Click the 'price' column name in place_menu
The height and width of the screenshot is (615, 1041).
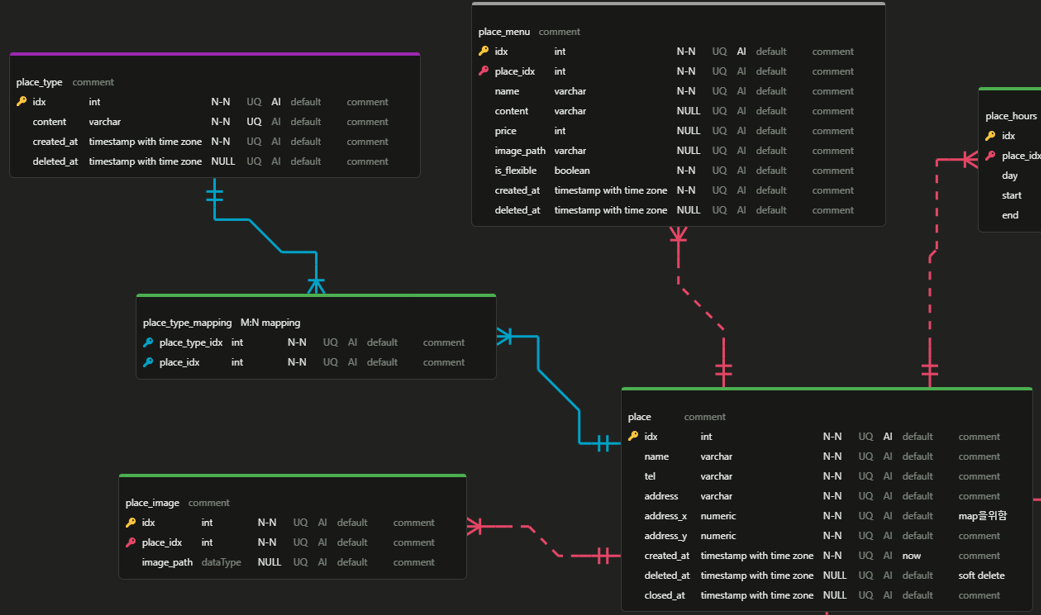coord(505,131)
